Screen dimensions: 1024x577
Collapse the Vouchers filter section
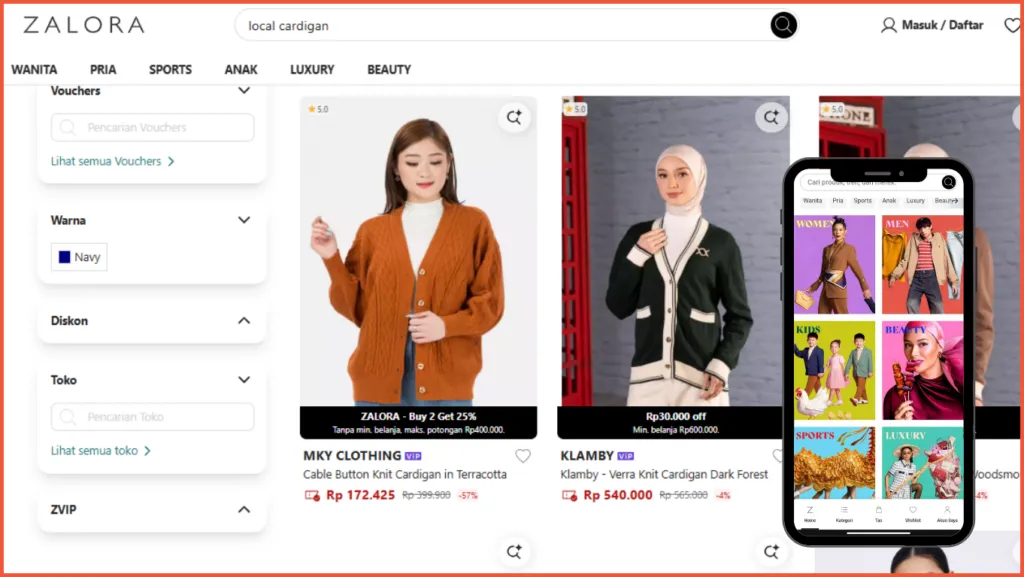point(244,91)
